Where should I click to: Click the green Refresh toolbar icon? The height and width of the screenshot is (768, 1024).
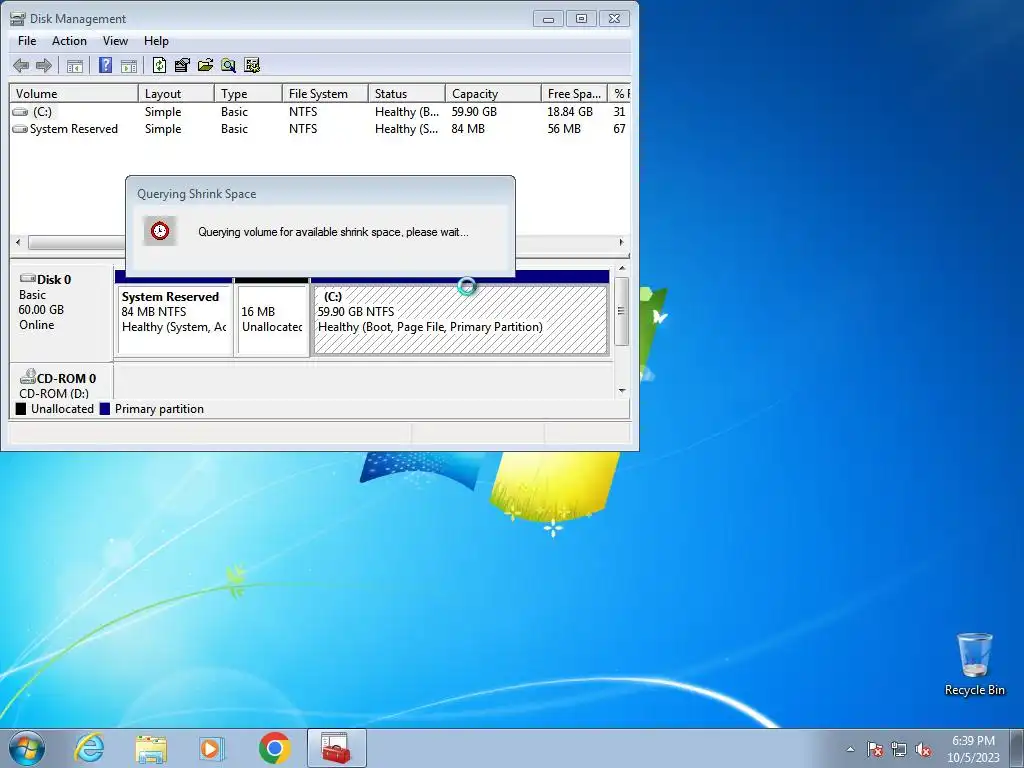[x=159, y=65]
